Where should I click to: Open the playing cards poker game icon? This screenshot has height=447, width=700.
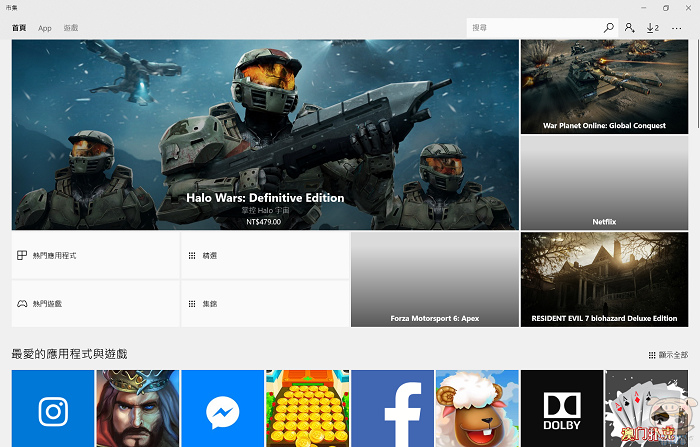click(x=647, y=408)
